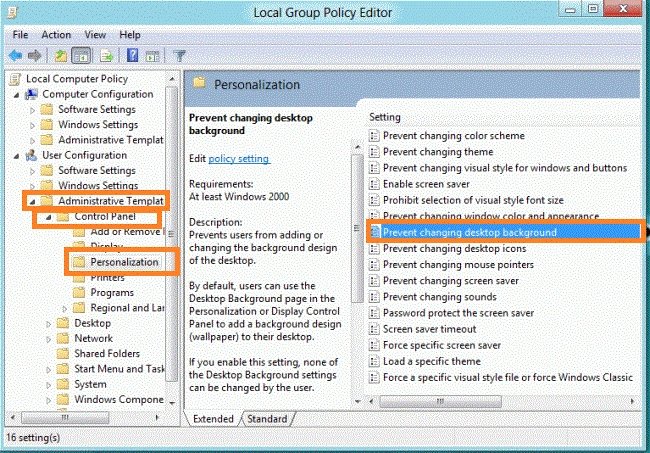The width and height of the screenshot is (650, 453).
Task: Collapse the Computer Configuration tree node
Action: [16, 95]
